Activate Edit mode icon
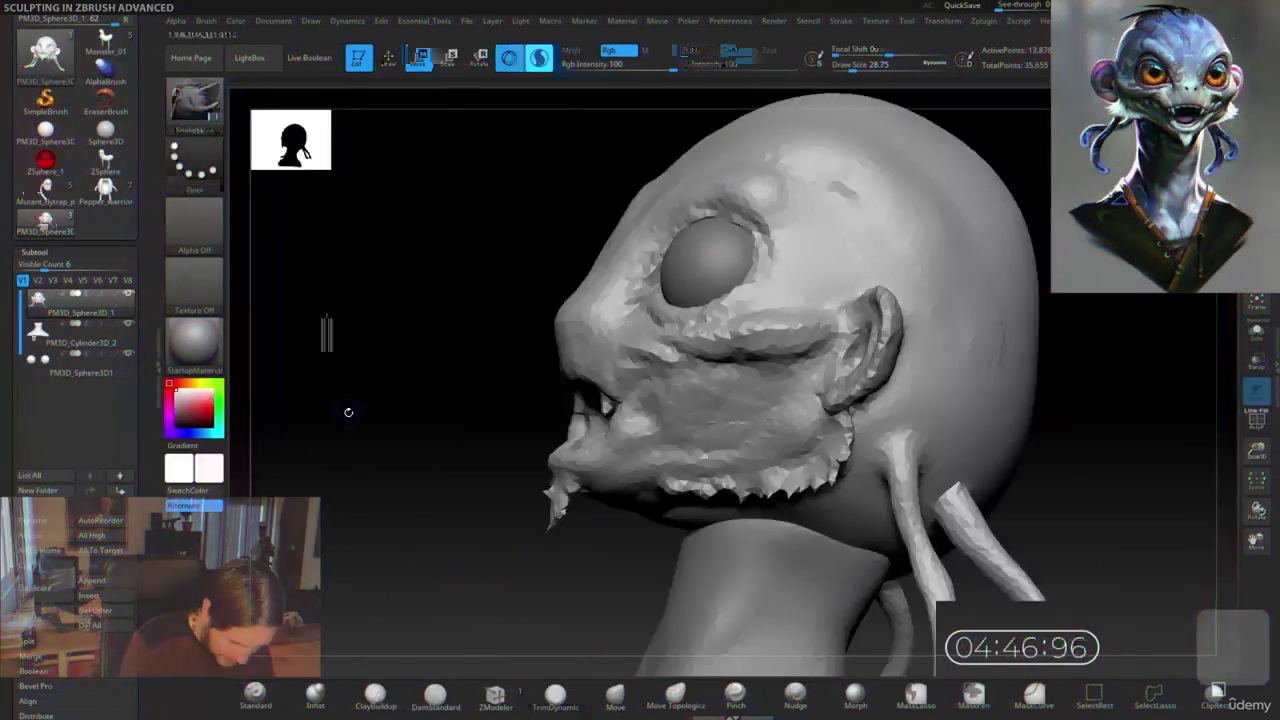This screenshot has width=1280, height=720. (x=359, y=58)
